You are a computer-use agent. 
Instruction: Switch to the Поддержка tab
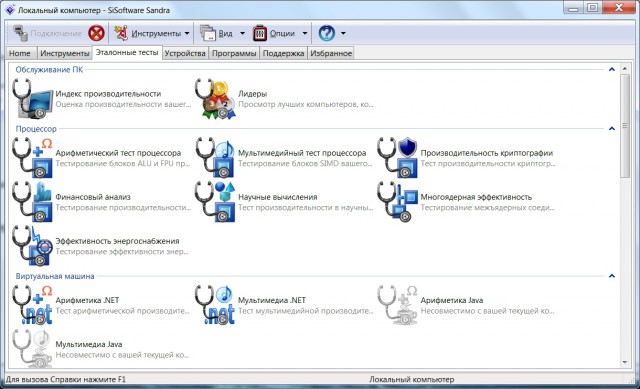click(x=283, y=53)
